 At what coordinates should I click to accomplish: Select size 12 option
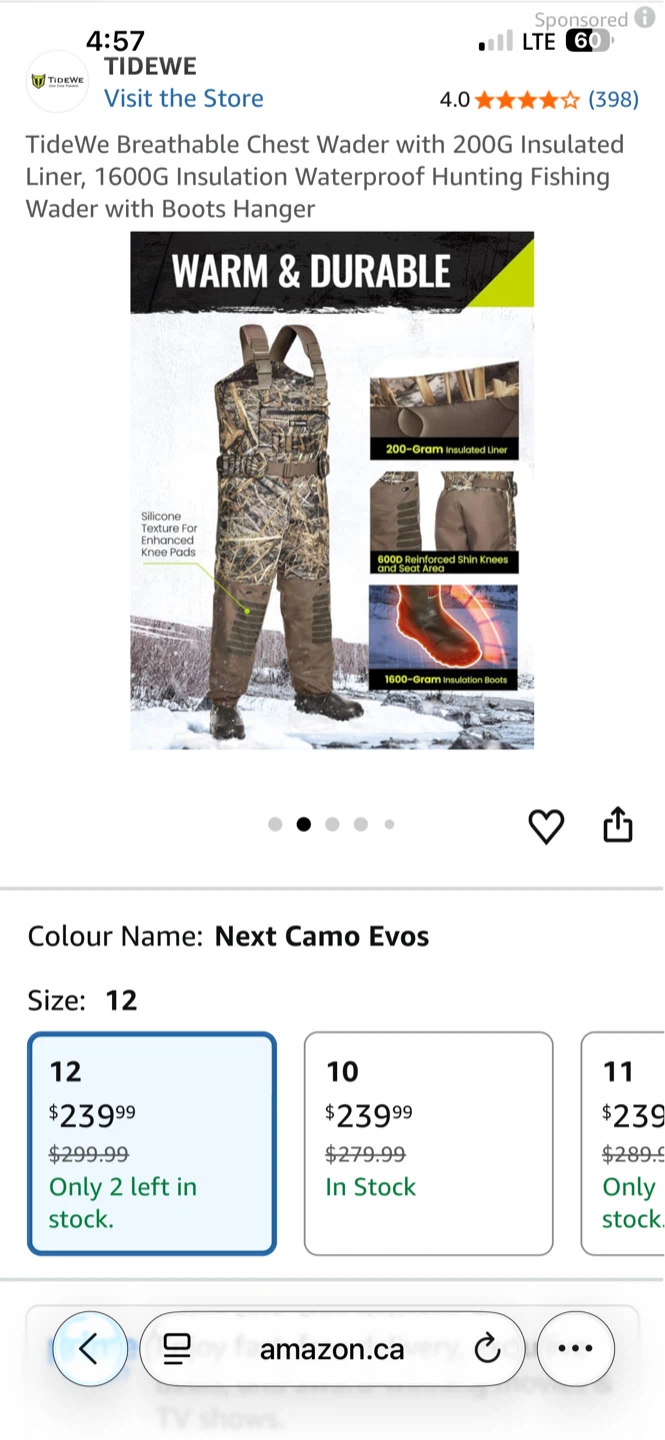click(x=152, y=1143)
